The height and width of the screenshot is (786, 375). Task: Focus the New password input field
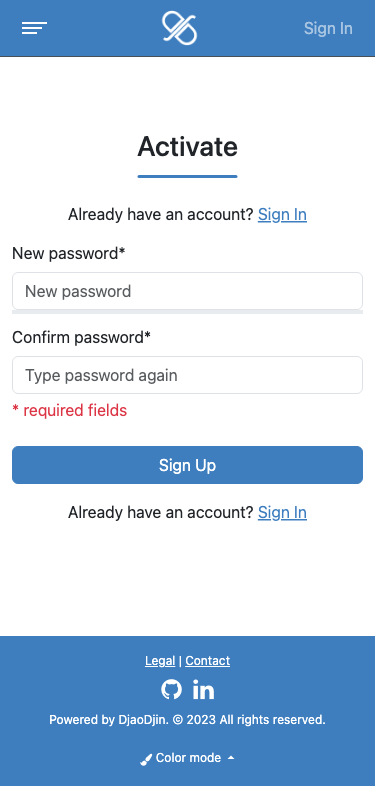(x=188, y=291)
